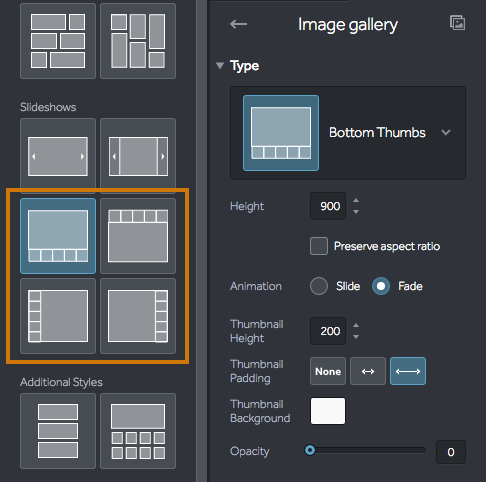Pick the vertical masonry gallery layout
The width and height of the screenshot is (486, 482).
[138, 41]
